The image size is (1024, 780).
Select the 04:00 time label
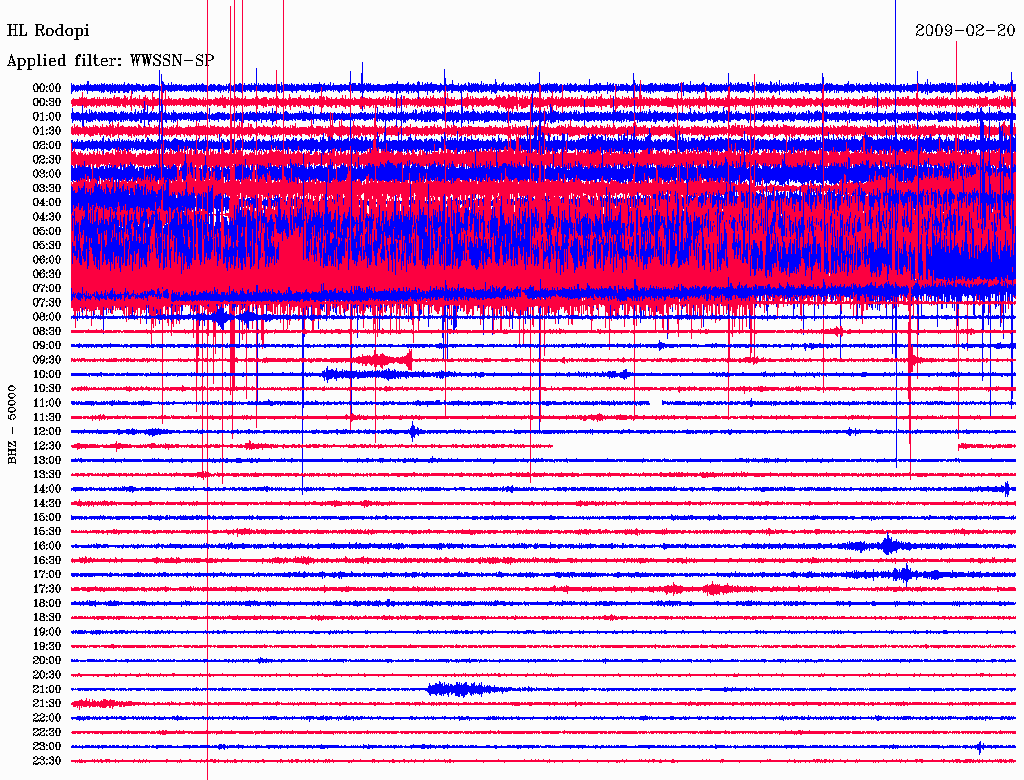[x=47, y=203]
